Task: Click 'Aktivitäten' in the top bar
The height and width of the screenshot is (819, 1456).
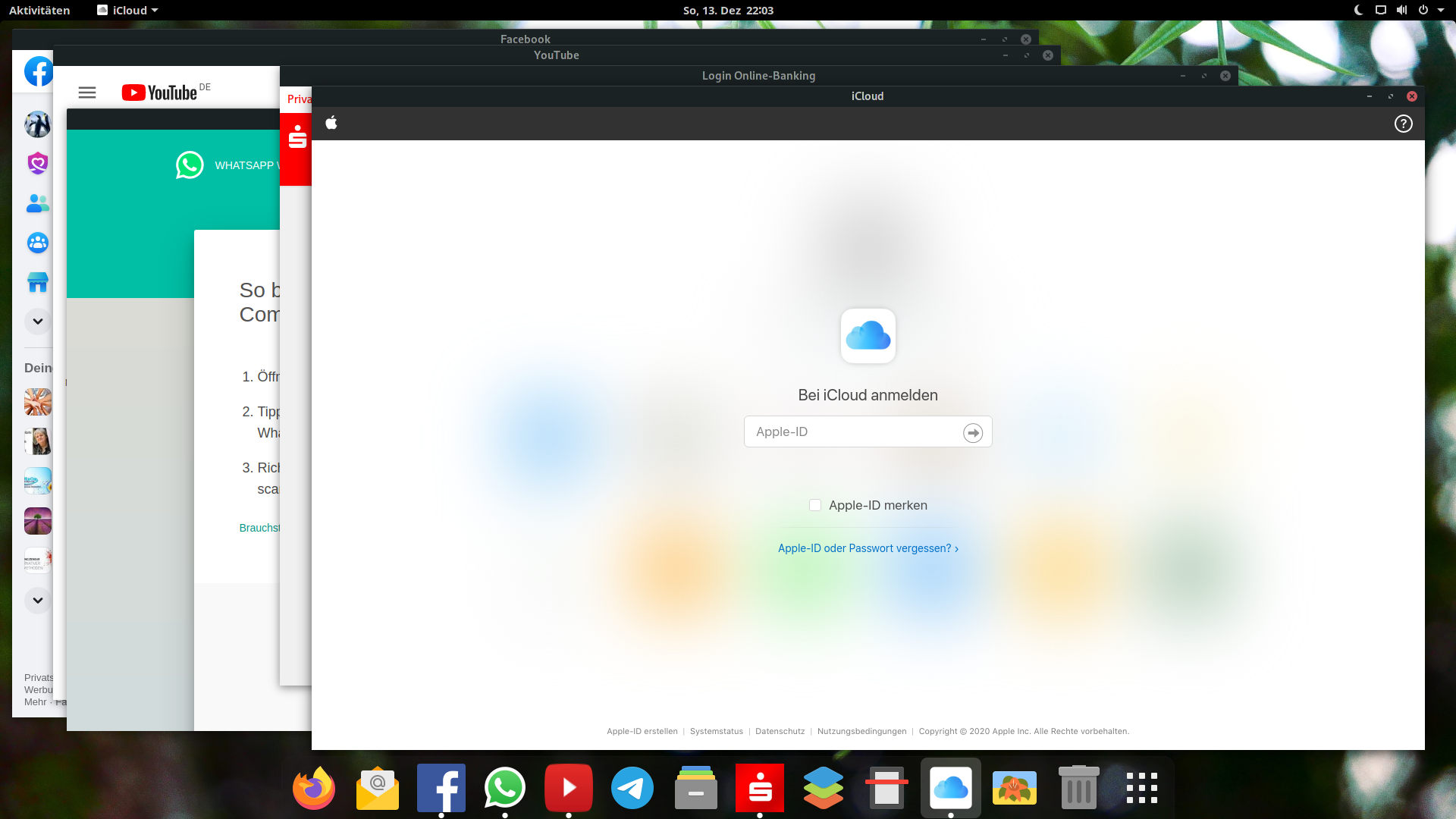Action: tap(39, 10)
